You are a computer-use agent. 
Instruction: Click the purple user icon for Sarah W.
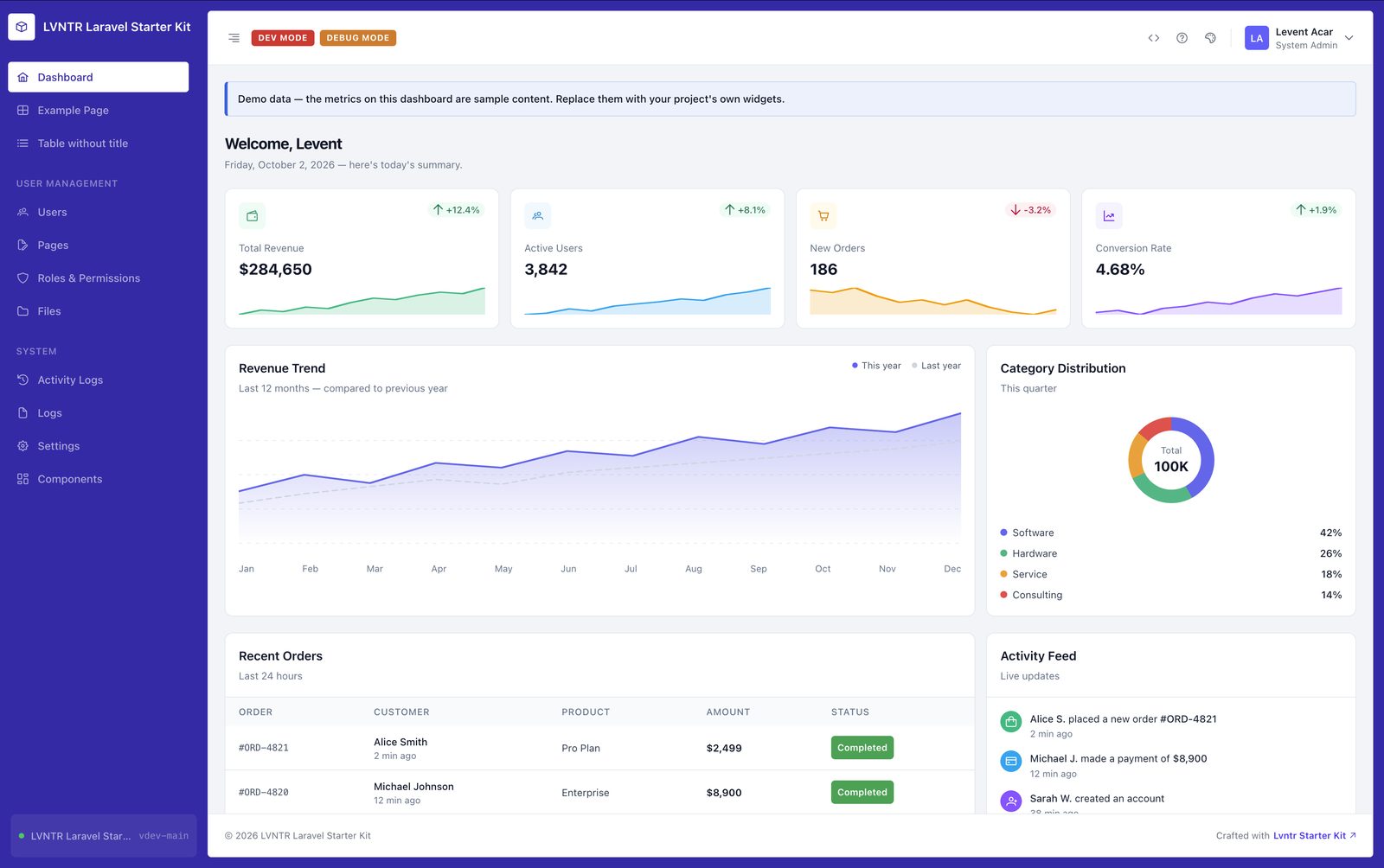[1010, 801]
